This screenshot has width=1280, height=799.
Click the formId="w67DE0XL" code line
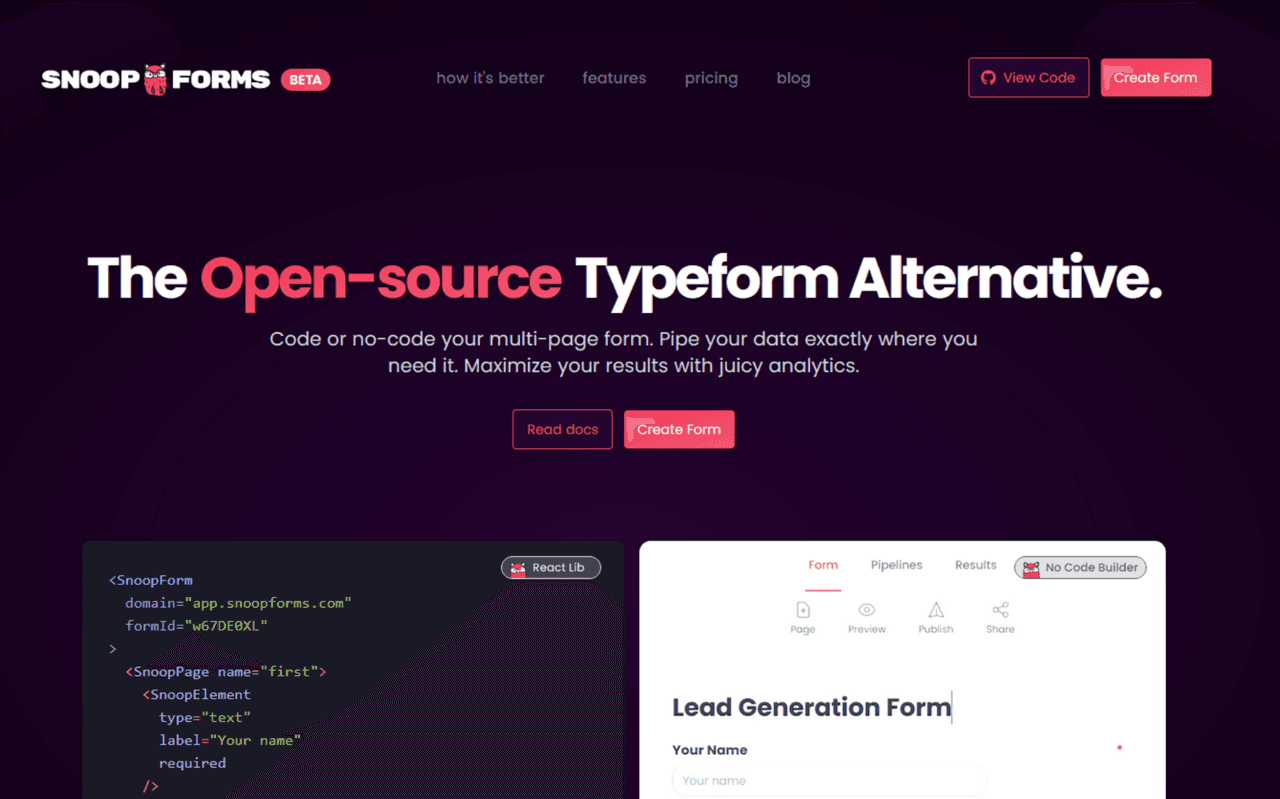pyautogui.click(x=196, y=626)
